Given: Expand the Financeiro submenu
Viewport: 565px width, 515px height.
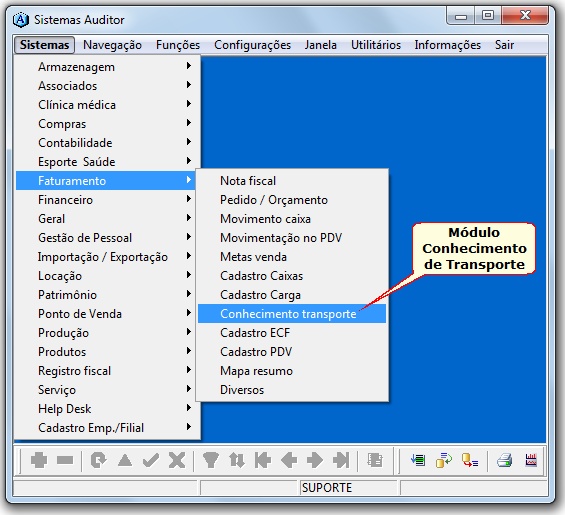Looking at the screenshot, I should (106, 199).
